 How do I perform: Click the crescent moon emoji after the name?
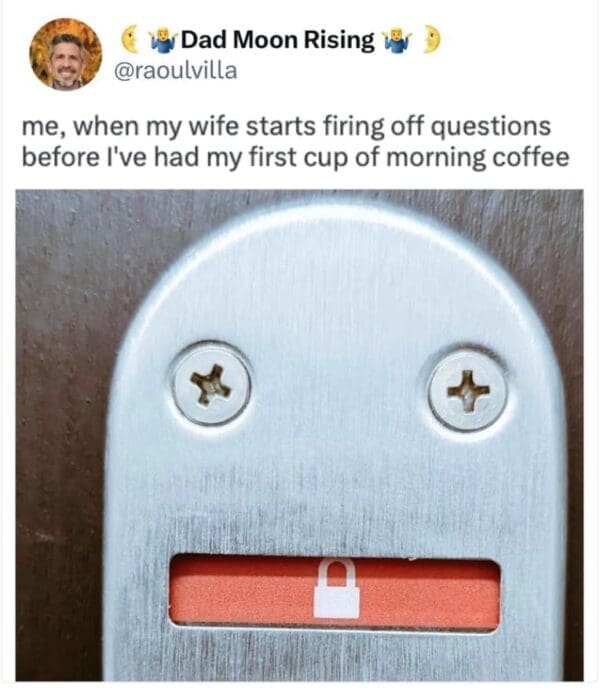click(432, 39)
